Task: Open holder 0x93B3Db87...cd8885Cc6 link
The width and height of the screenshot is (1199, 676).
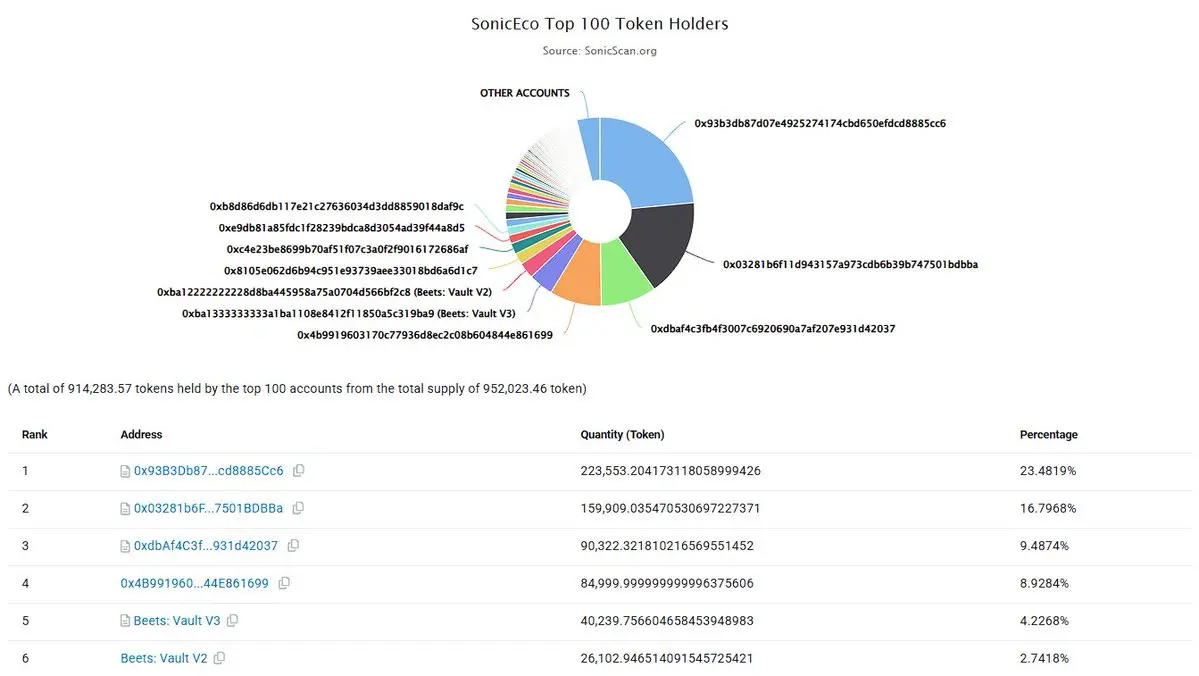Action: coord(209,471)
